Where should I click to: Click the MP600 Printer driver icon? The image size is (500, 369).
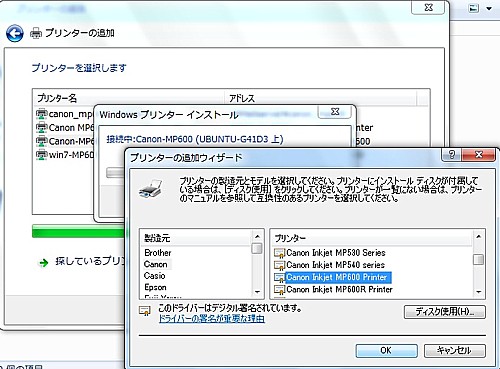pyautogui.click(x=279, y=277)
